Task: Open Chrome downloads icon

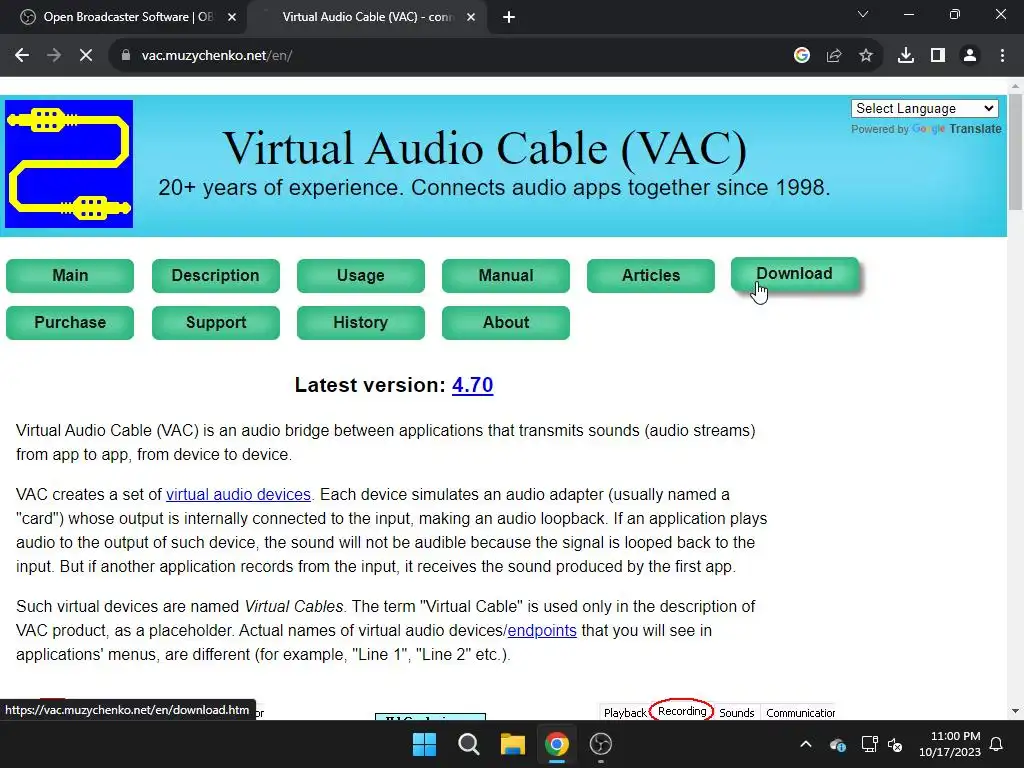Action: click(x=906, y=56)
